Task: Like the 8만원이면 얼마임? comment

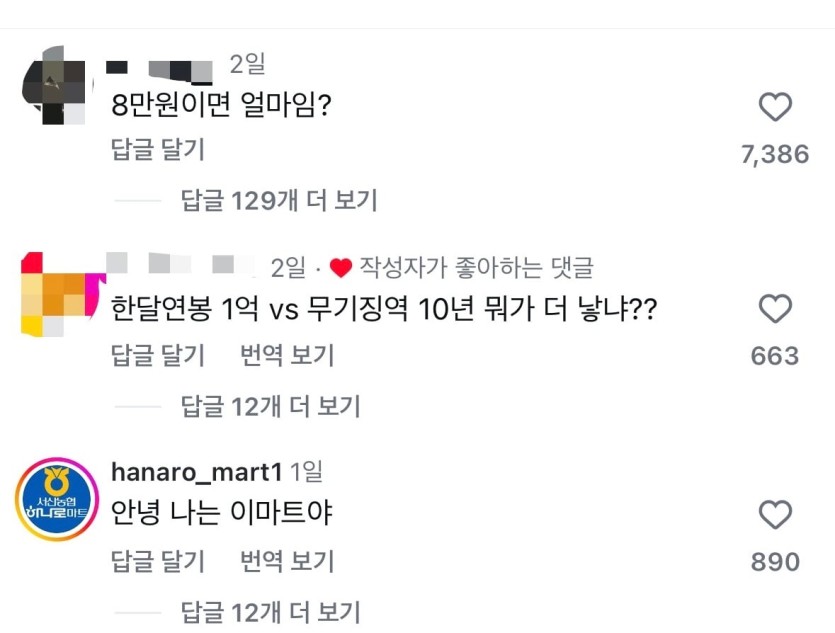Action: (775, 106)
